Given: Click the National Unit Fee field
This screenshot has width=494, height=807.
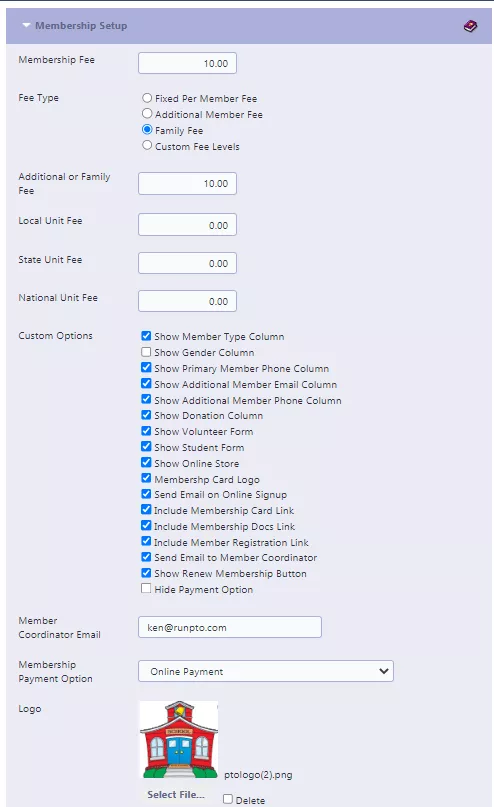Looking at the screenshot, I should pyautogui.click(x=187, y=301).
